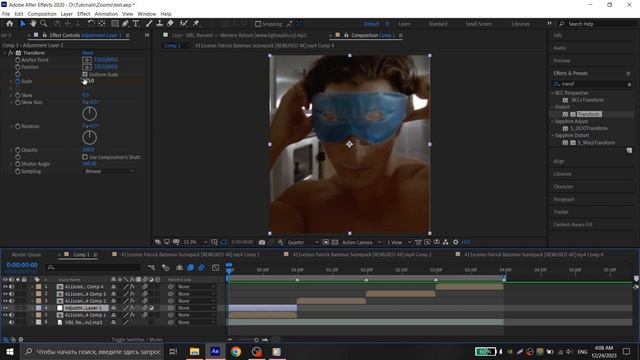
Task: Click the After Effects taskbar icon
Action: click(x=215, y=351)
